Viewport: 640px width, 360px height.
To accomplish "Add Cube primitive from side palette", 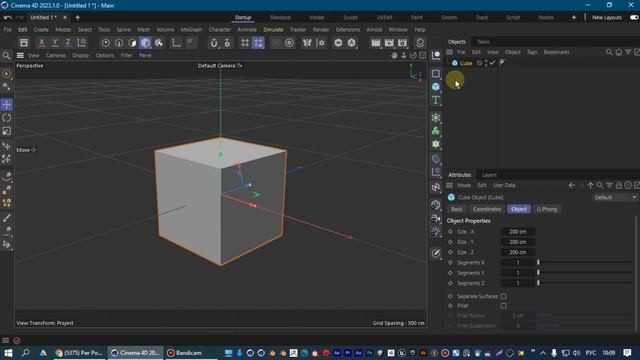I will (436, 87).
